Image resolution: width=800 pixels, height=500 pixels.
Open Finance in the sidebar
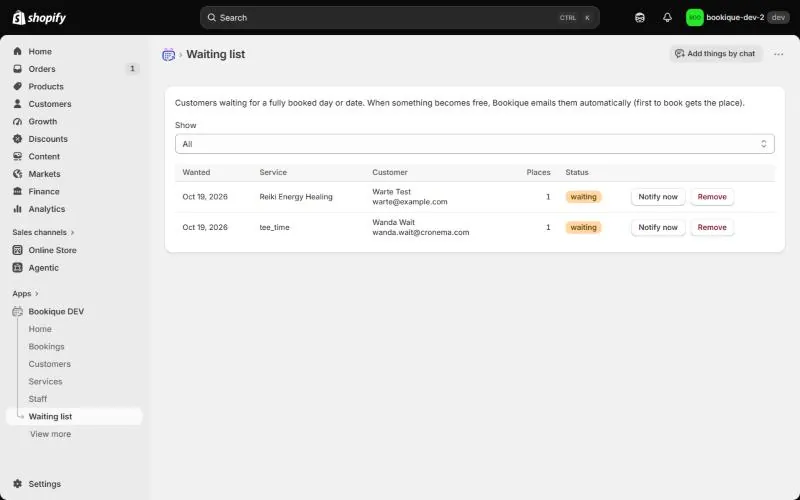[74, 191]
